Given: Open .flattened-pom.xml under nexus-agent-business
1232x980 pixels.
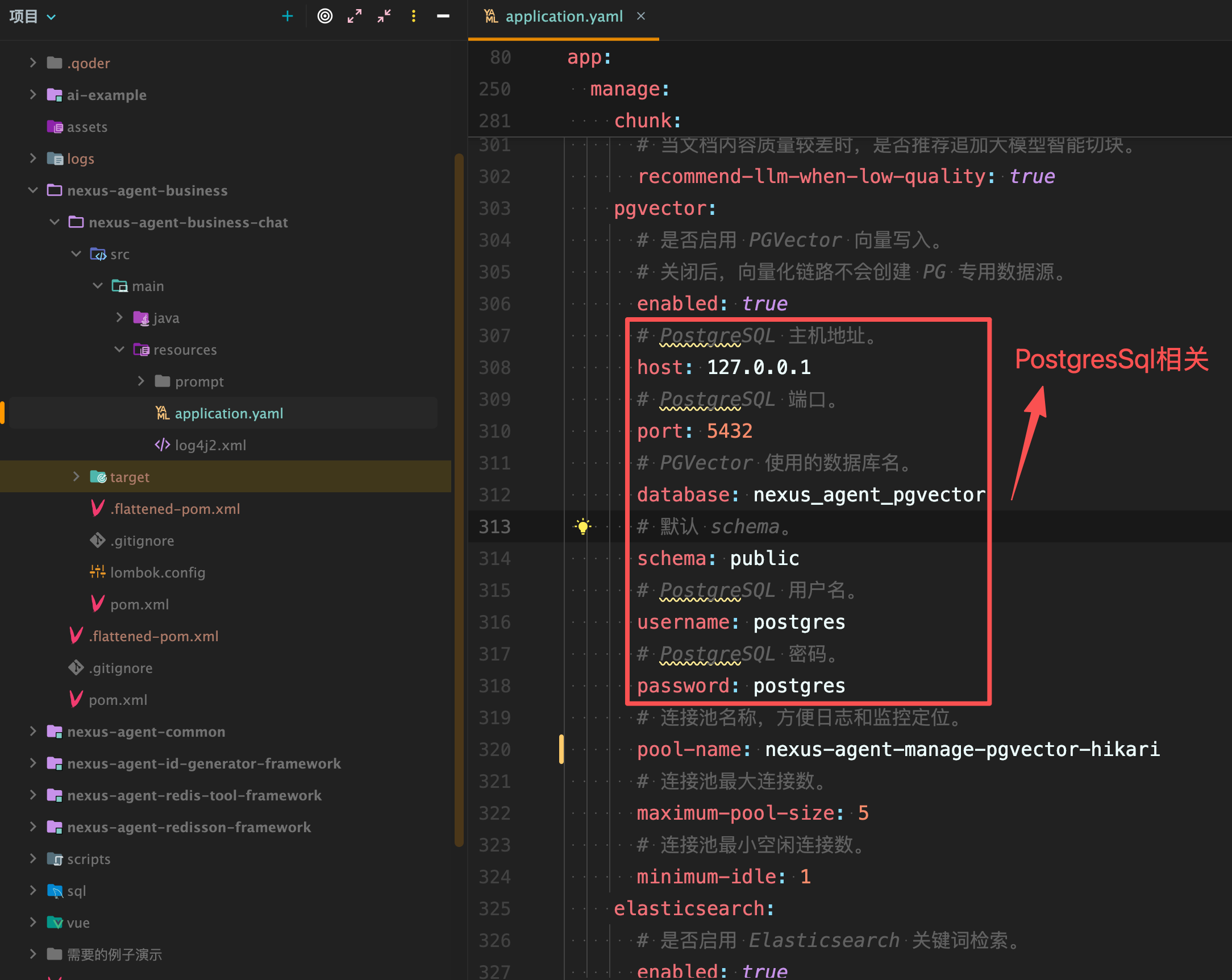Looking at the screenshot, I should pyautogui.click(x=153, y=636).
